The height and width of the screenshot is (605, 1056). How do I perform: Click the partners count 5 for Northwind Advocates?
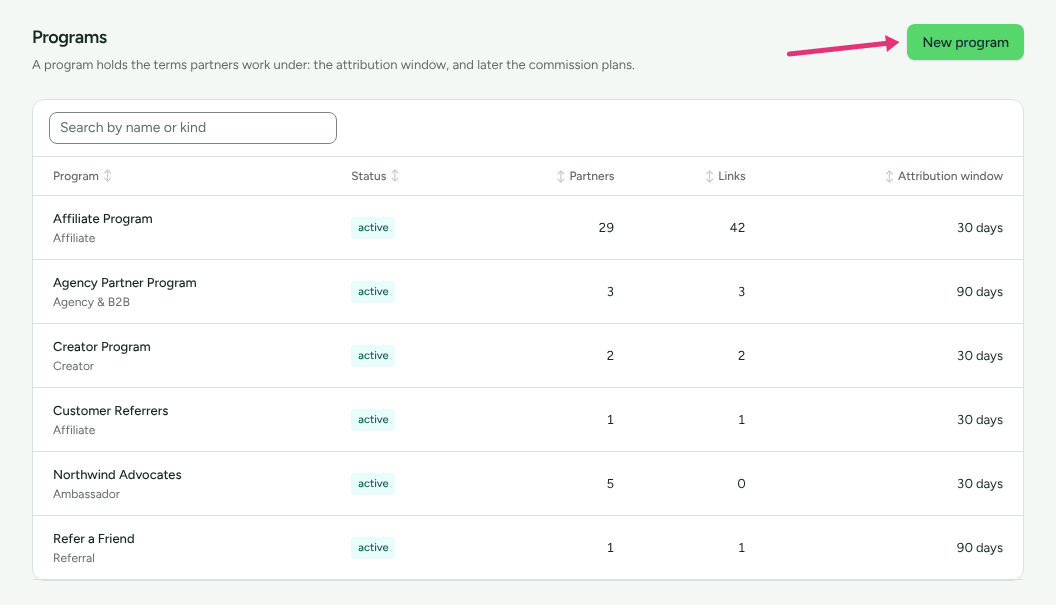[610, 484]
